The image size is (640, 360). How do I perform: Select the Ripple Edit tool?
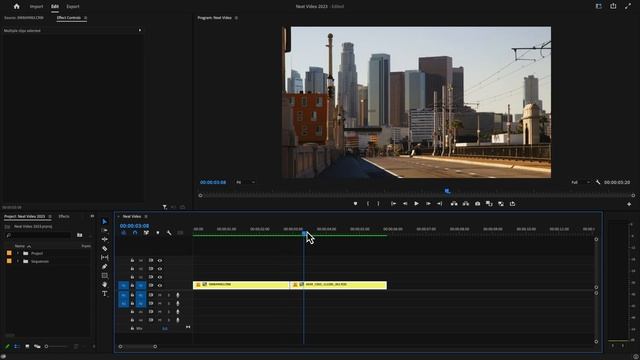pos(104,239)
